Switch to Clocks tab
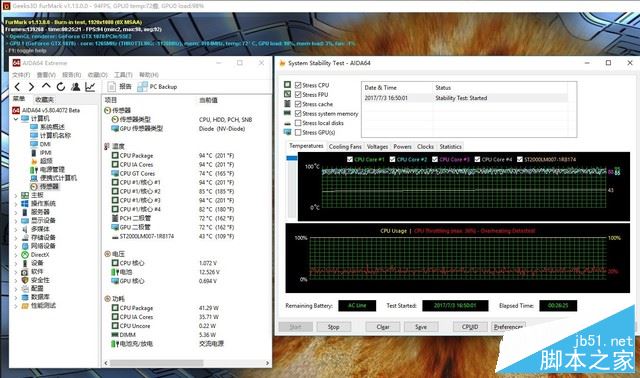 pos(425,147)
